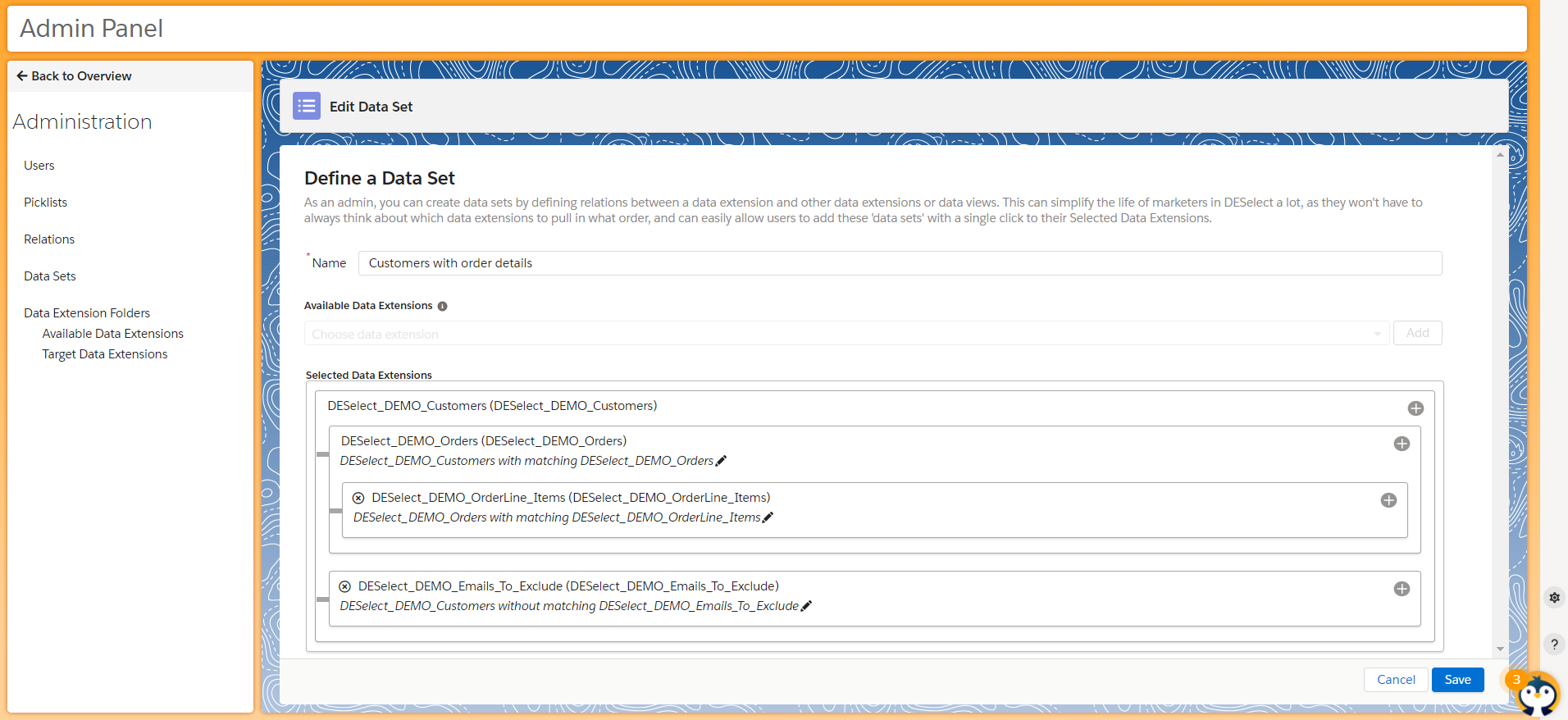
Task: Remove DESelect_DEMO_OrderLine_Items with its X icon
Action: coord(358,498)
